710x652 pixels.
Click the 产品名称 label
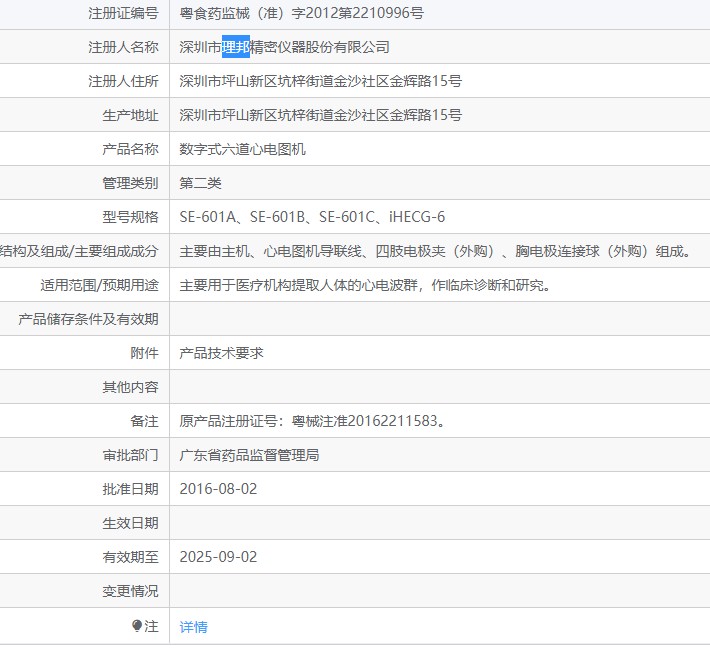tap(130, 149)
